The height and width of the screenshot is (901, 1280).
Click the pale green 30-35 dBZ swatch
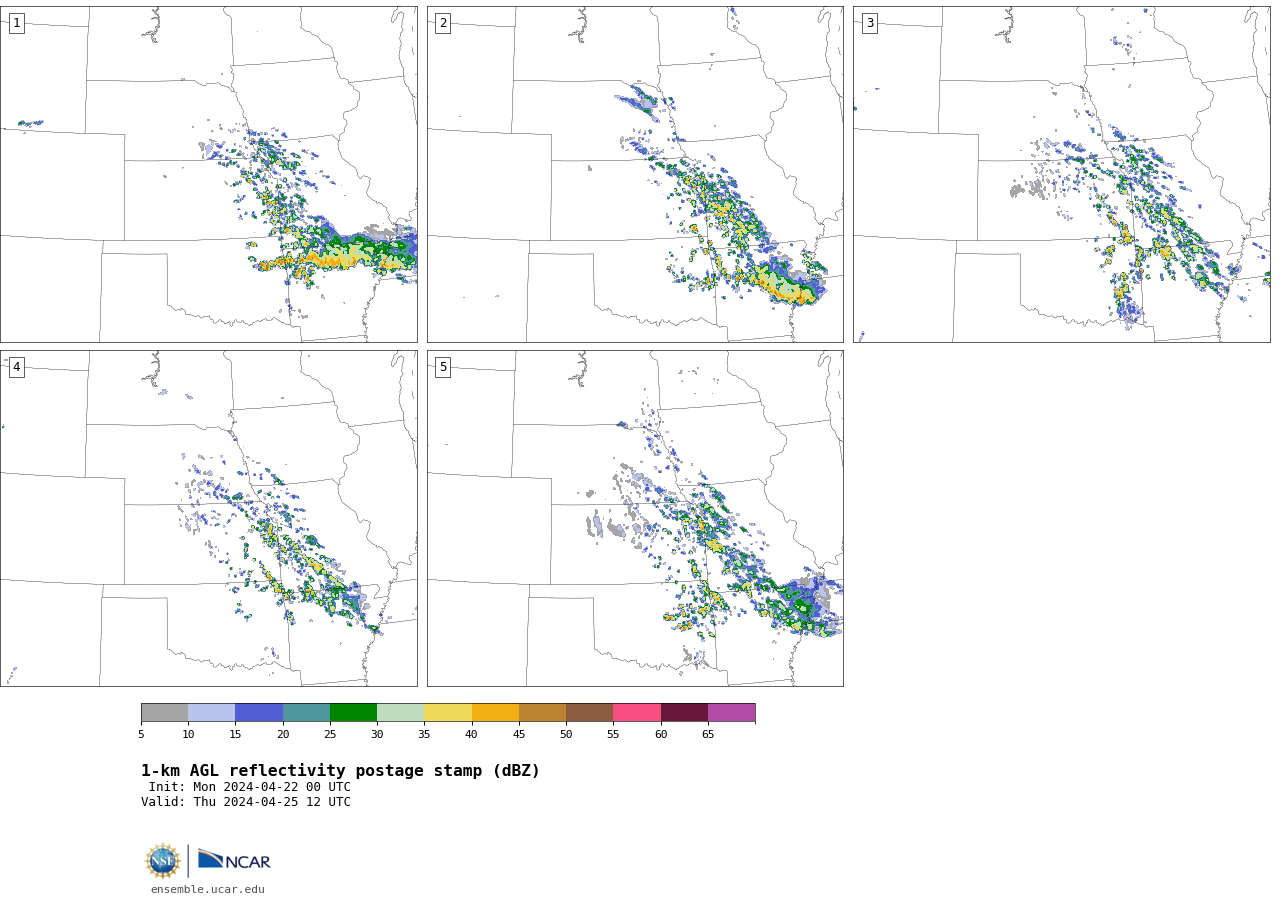pyautogui.click(x=400, y=713)
